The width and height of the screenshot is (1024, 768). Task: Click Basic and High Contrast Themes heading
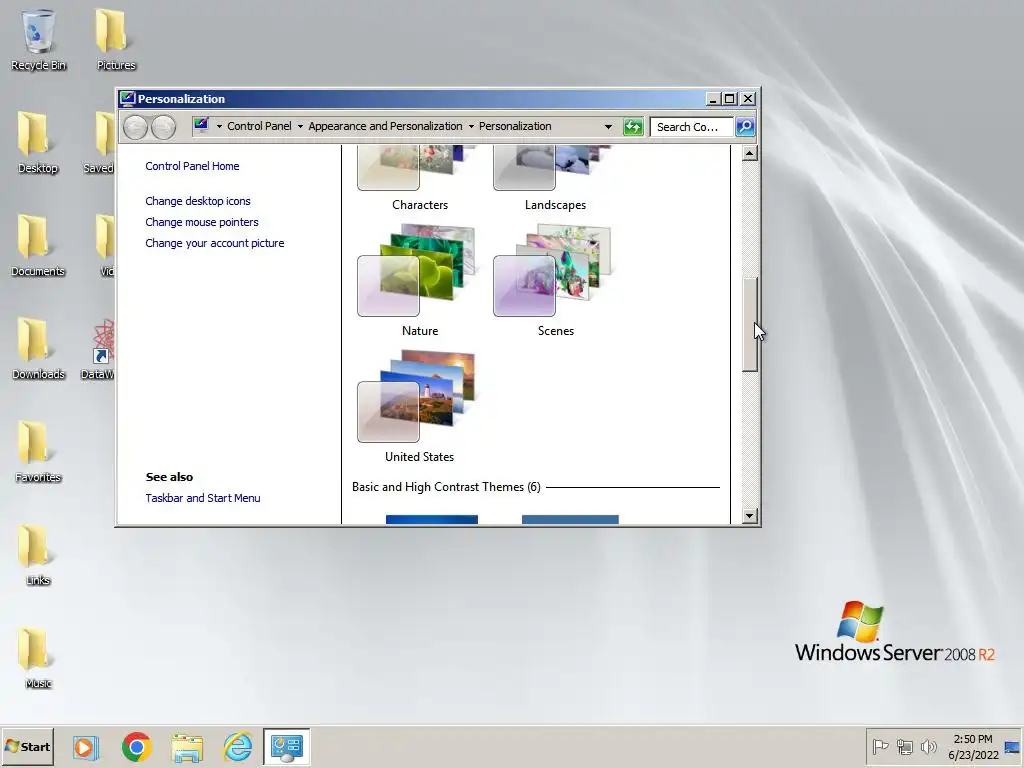click(x=446, y=487)
